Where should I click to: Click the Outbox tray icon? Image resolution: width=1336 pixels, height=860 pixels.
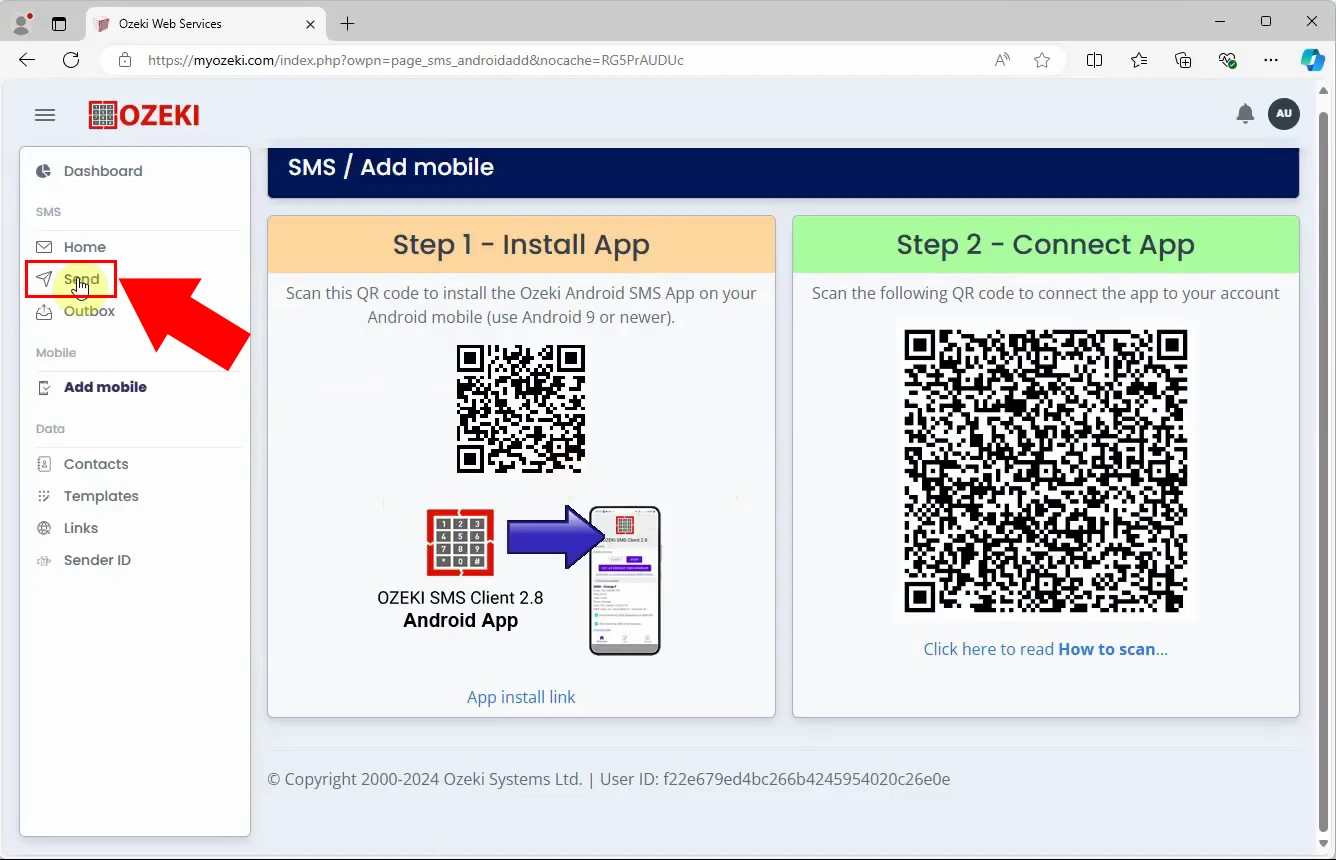click(44, 312)
